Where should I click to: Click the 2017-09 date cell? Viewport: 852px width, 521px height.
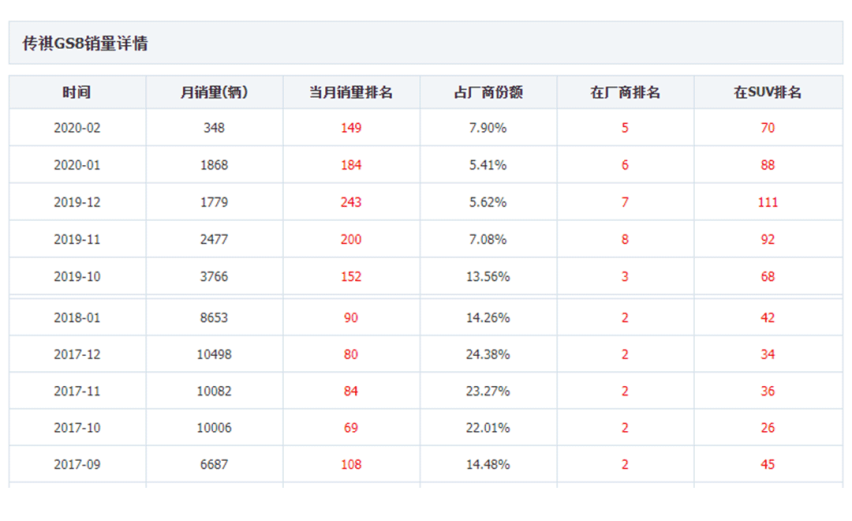click(77, 464)
